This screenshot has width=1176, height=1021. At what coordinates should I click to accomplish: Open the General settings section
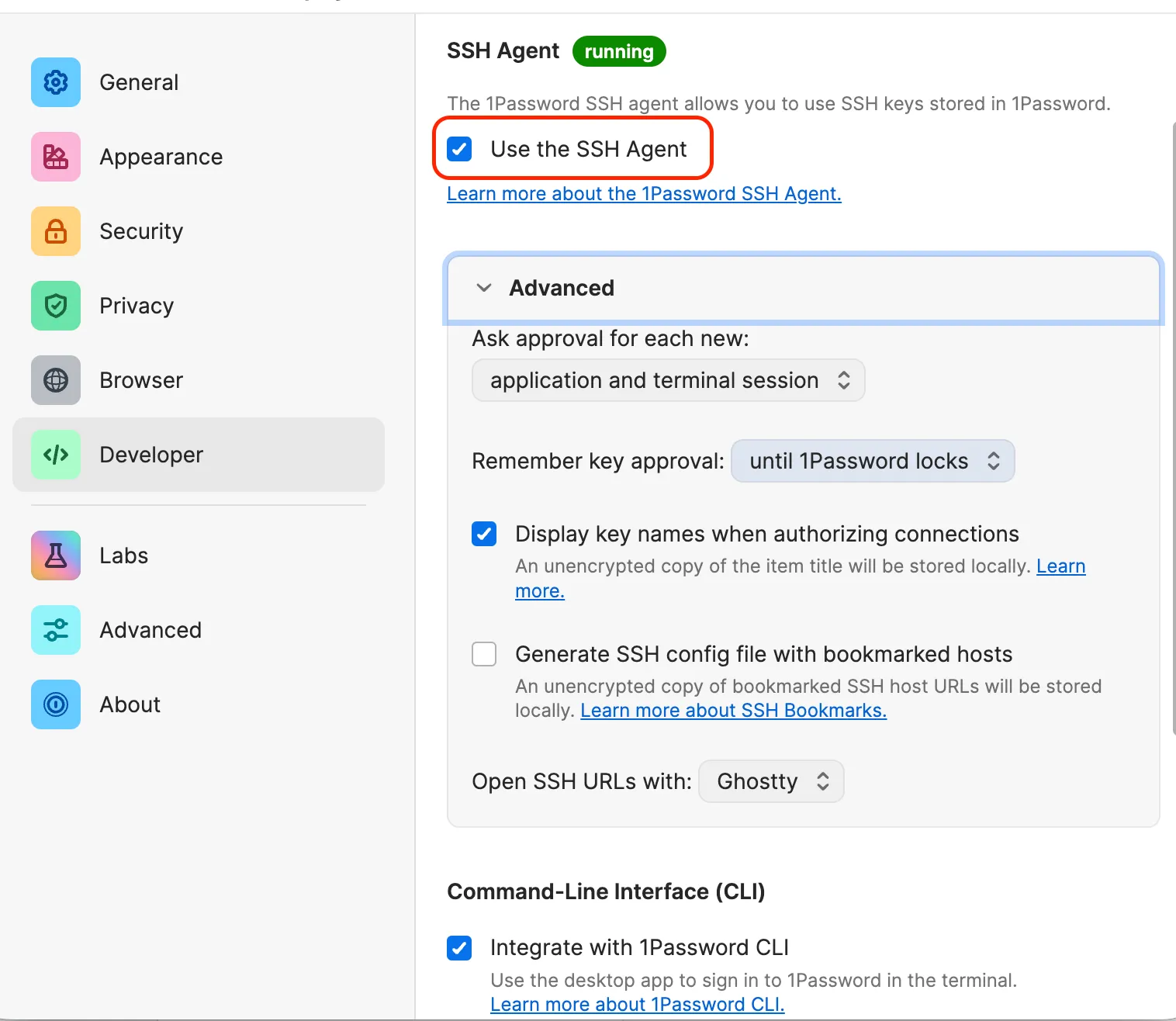click(x=199, y=82)
